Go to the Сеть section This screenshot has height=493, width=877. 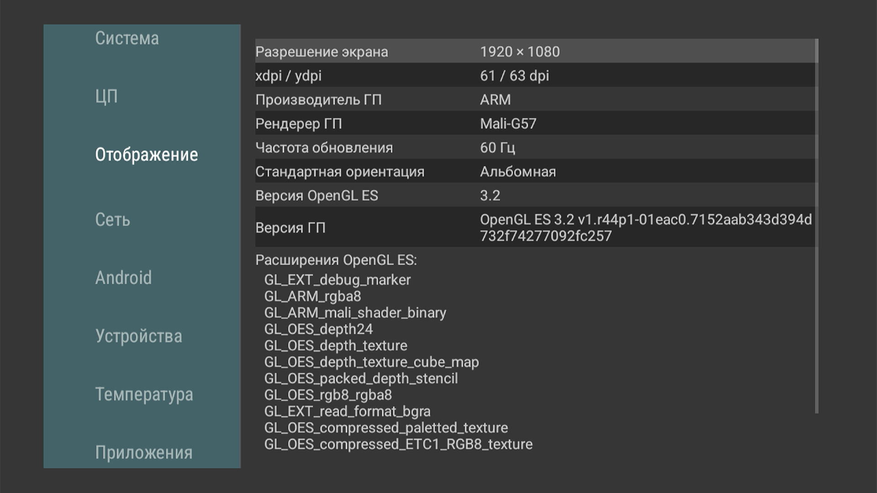click(x=112, y=220)
